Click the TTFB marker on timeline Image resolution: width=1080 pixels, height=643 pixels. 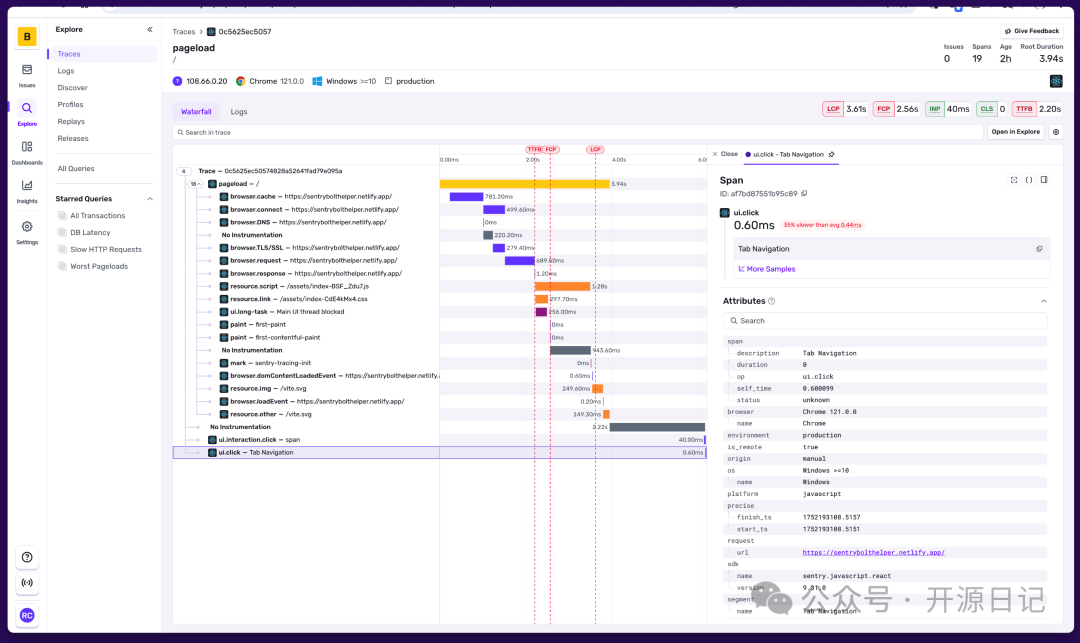pos(534,149)
